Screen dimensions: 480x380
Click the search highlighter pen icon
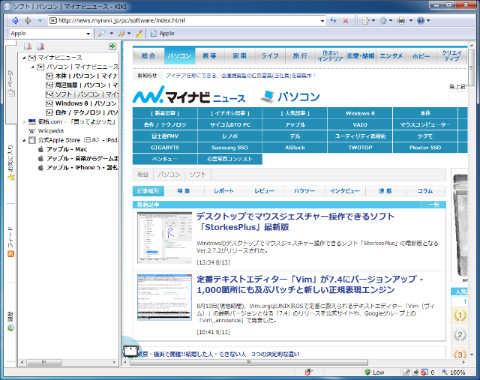click(139, 33)
